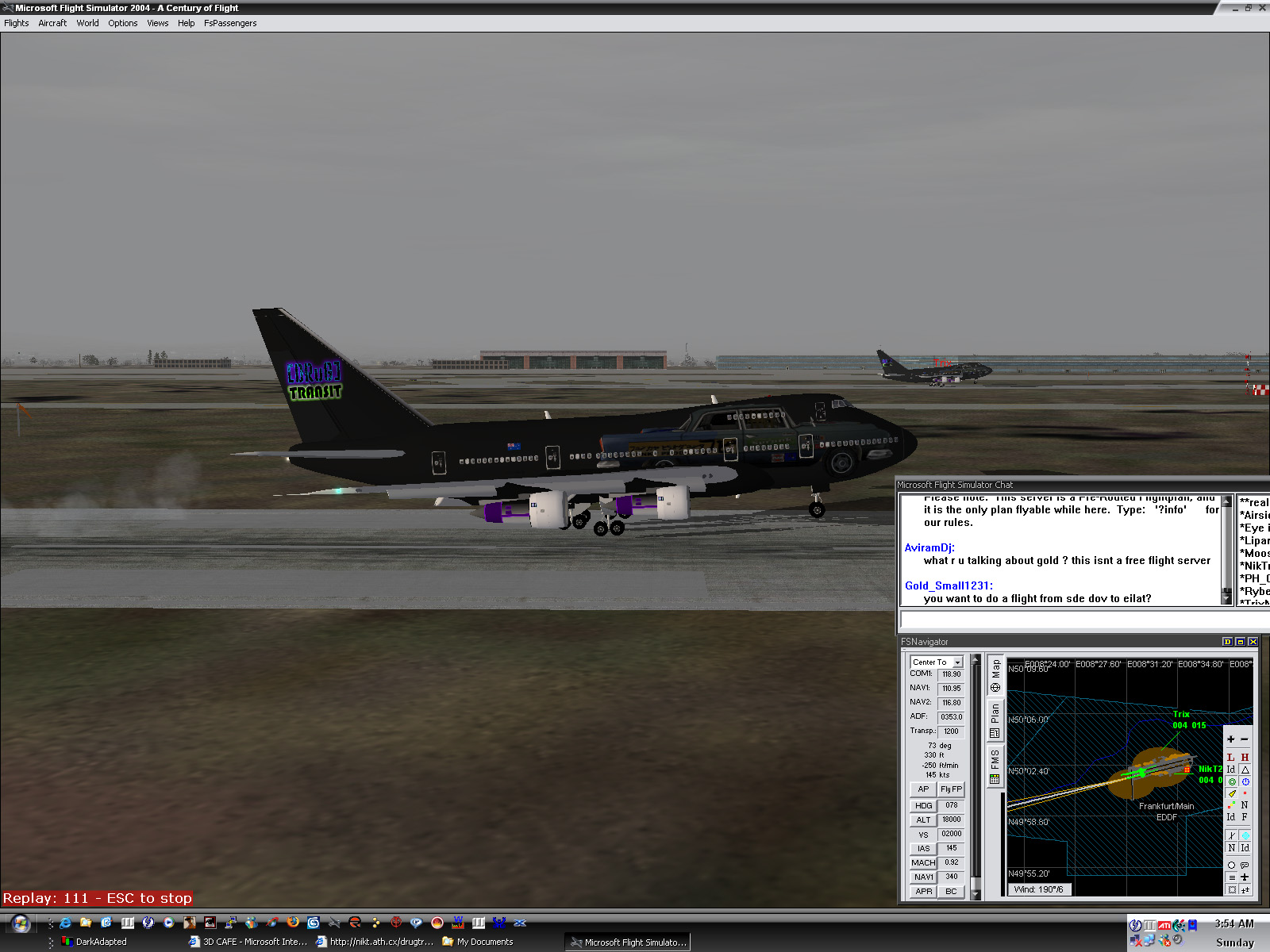Open the Aircraft menu
This screenshot has height=952, width=1270.
point(52,23)
